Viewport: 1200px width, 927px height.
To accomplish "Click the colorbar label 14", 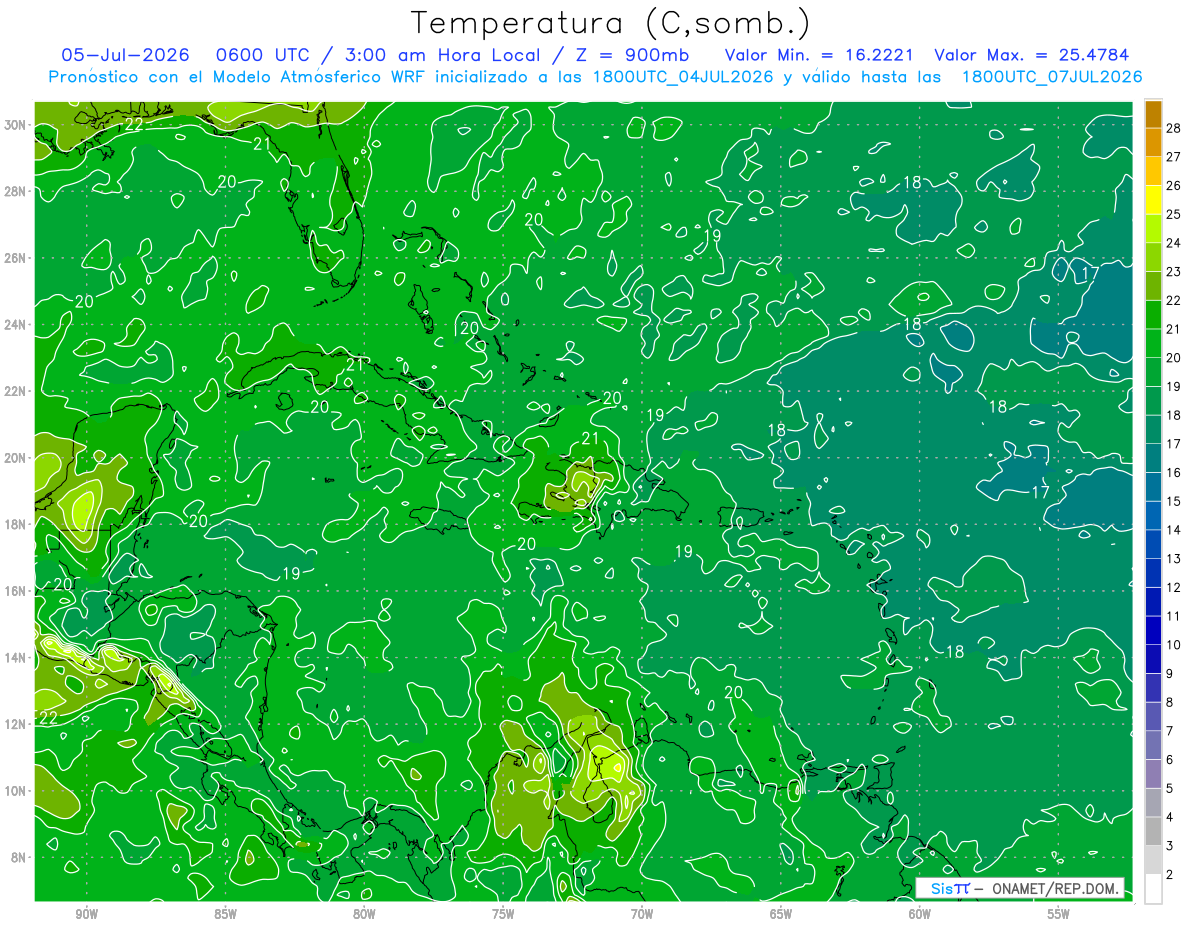I will tap(1174, 530).
